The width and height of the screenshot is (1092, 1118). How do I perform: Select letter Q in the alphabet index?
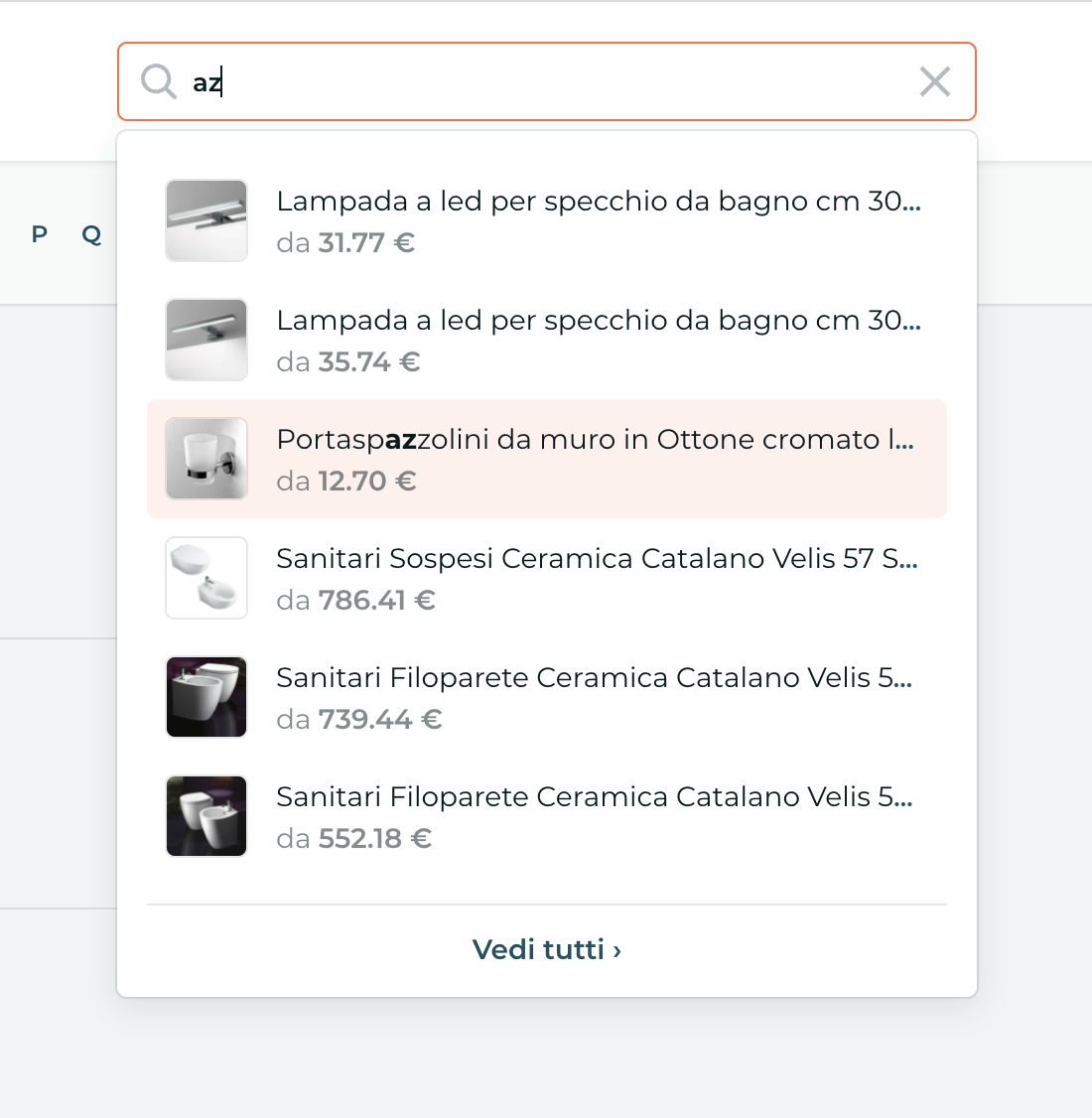point(91,234)
